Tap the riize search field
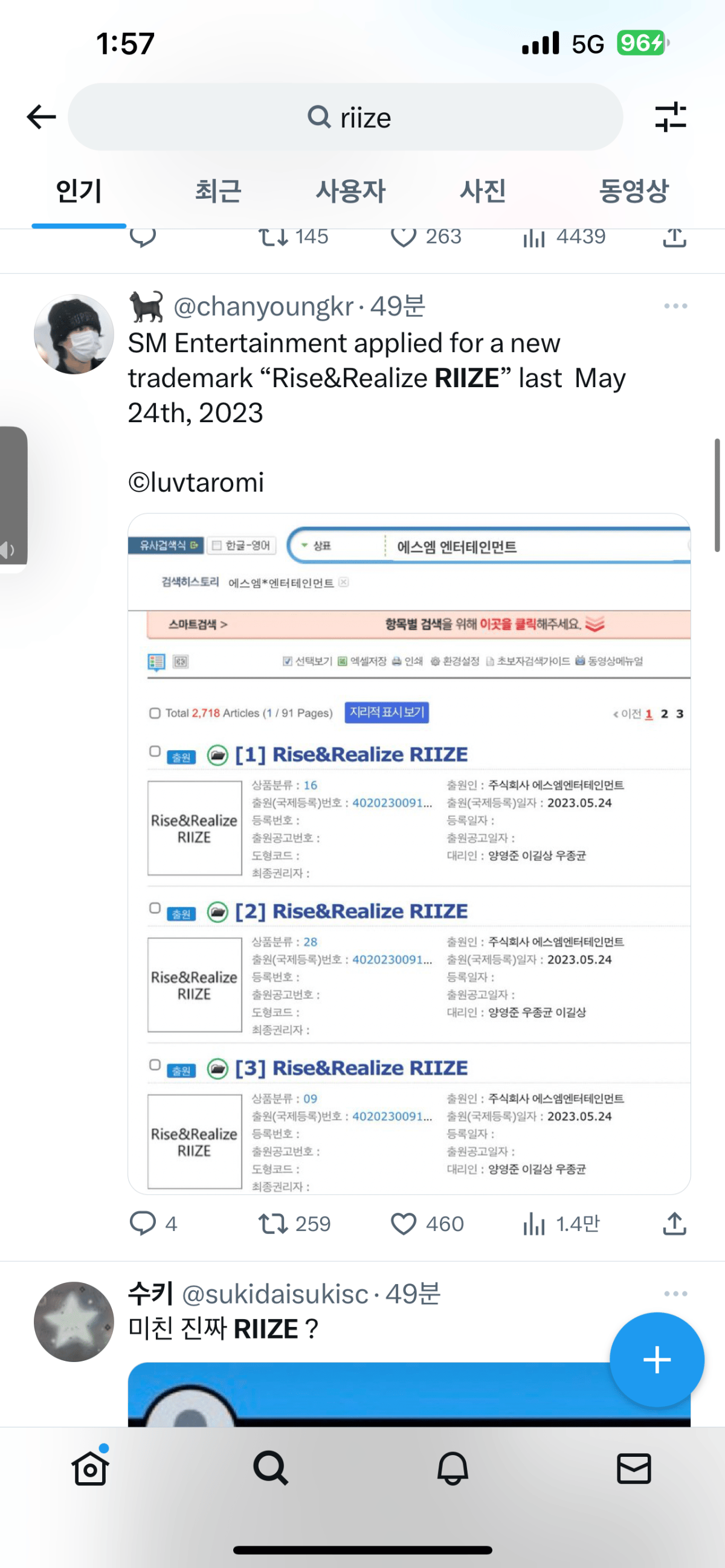Image resolution: width=725 pixels, height=1568 pixels. coord(345,117)
